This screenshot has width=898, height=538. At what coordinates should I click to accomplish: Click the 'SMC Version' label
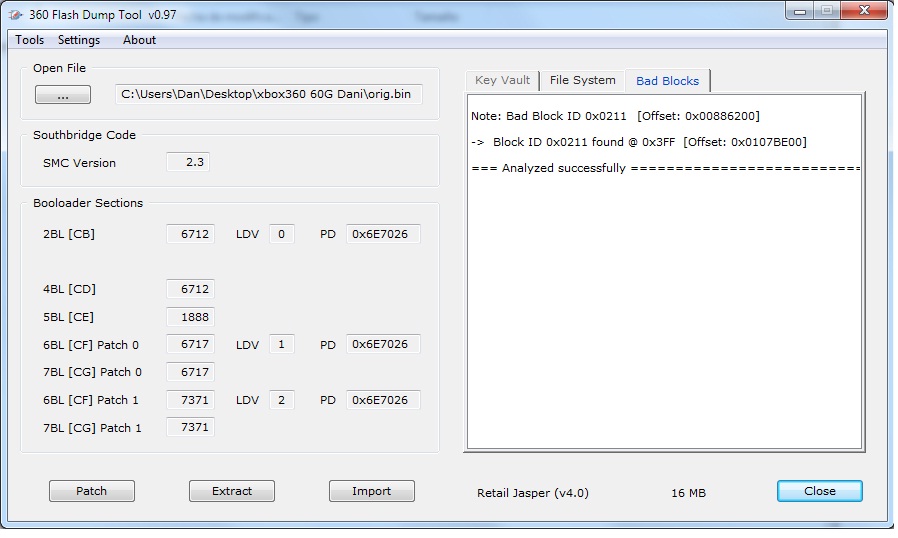[79, 163]
